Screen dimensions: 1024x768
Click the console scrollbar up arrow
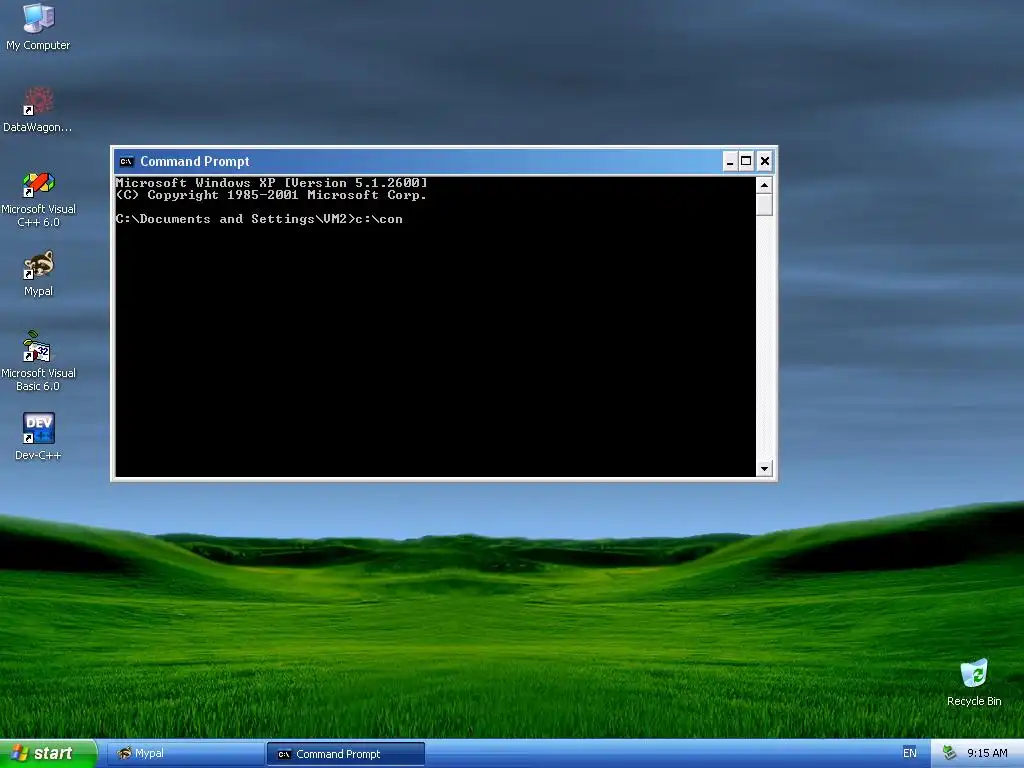coord(764,185)
